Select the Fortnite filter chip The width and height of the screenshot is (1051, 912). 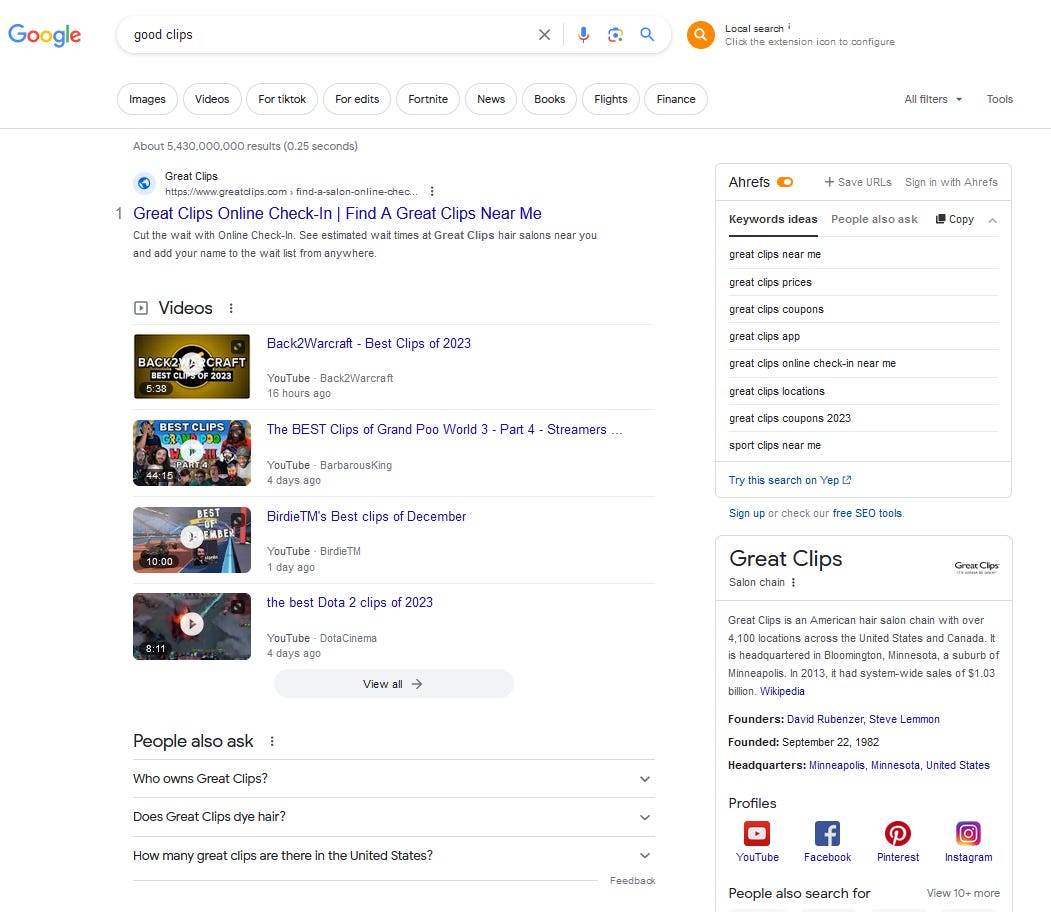428,99
